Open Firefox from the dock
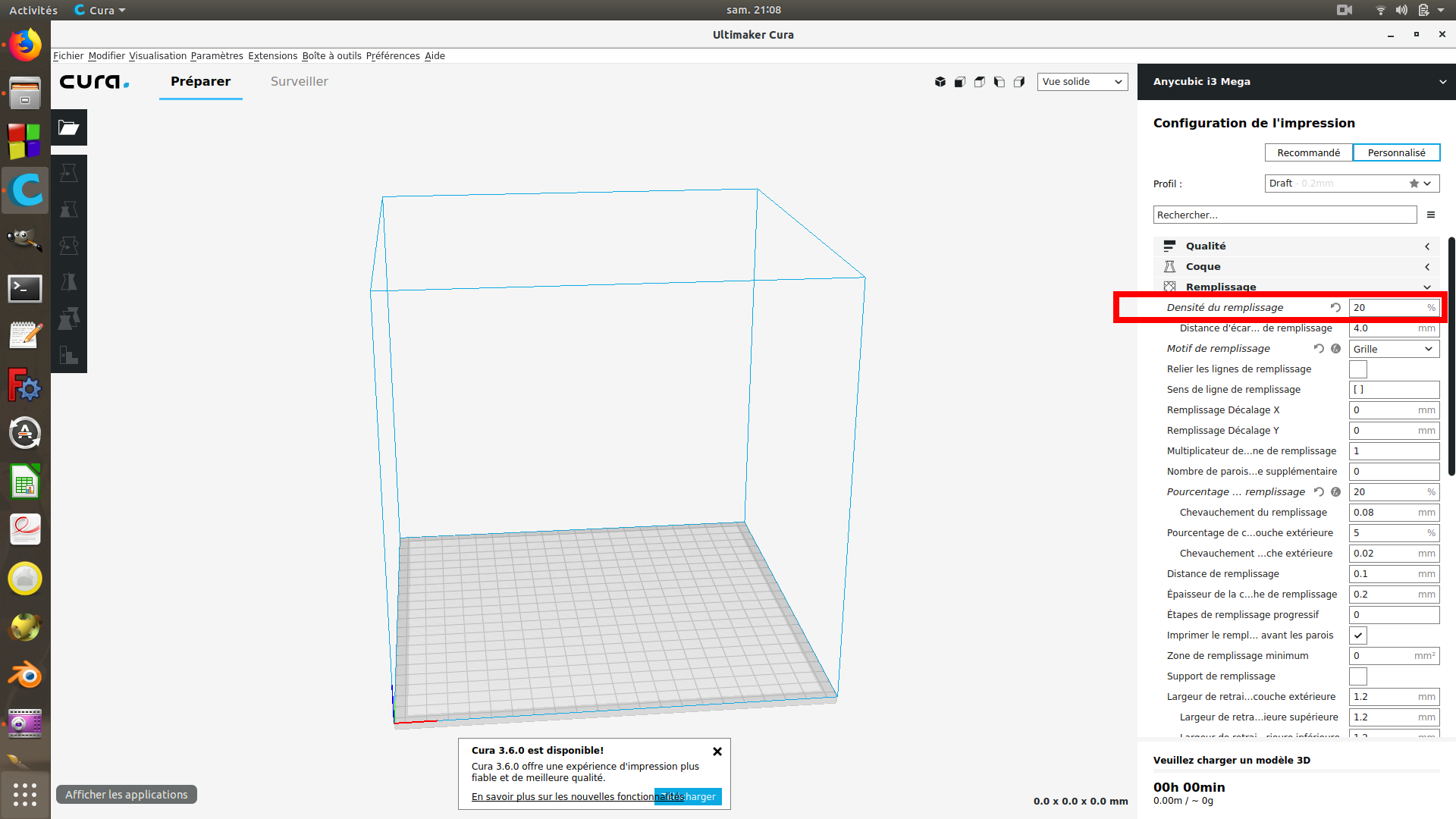This screenshot has width=1456, height=819. click(25, 45)
